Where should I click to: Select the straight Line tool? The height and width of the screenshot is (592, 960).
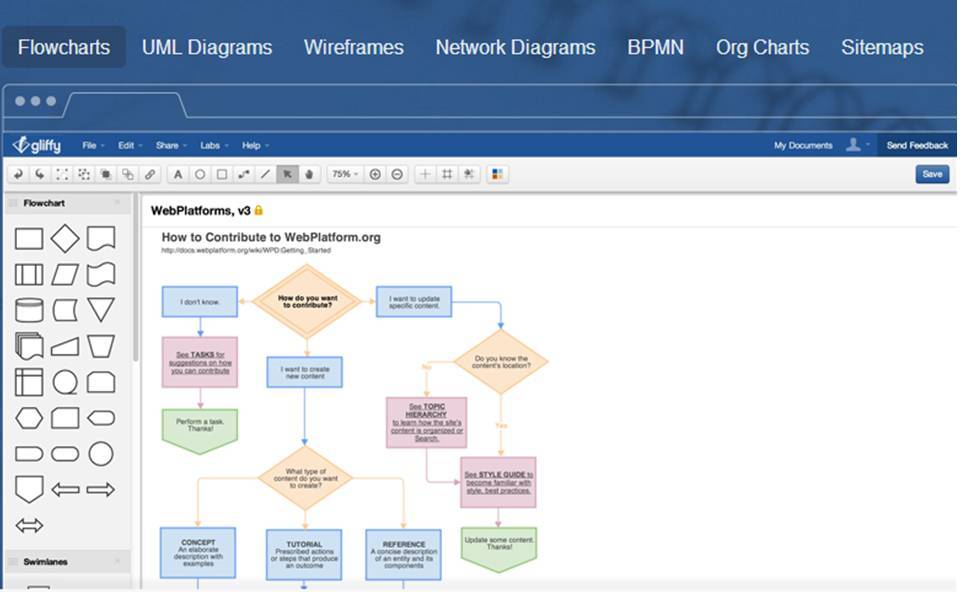point(265,174)
